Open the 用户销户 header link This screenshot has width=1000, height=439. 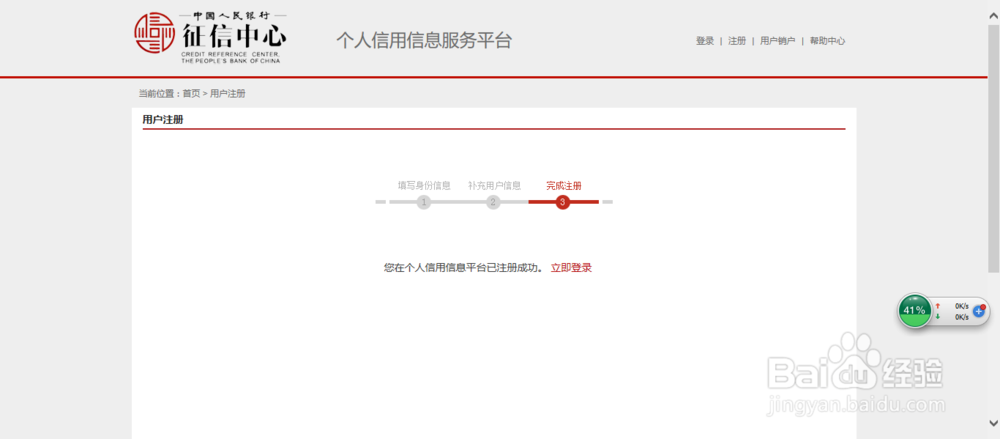tap(777, 41)
